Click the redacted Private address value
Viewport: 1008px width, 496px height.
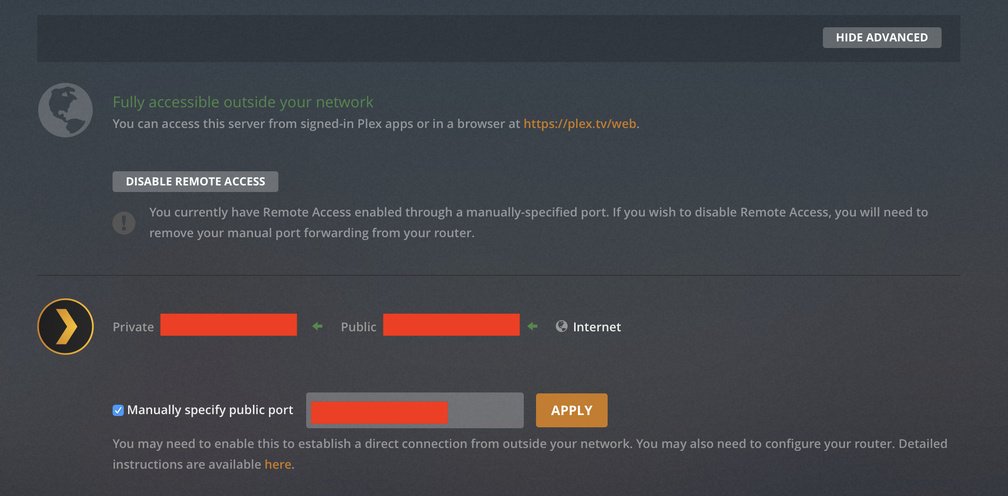[x=228, y=325]
